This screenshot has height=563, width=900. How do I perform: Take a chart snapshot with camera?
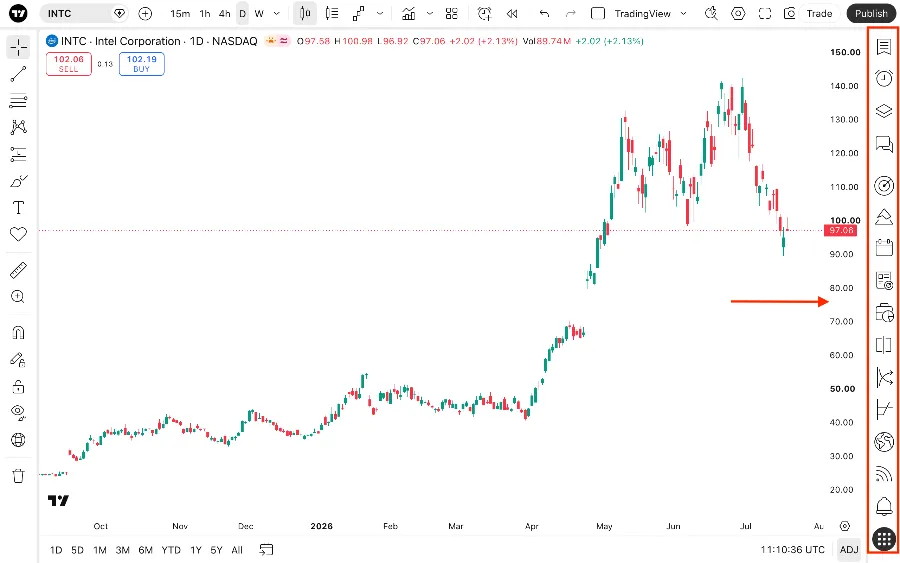click(790, 13)
